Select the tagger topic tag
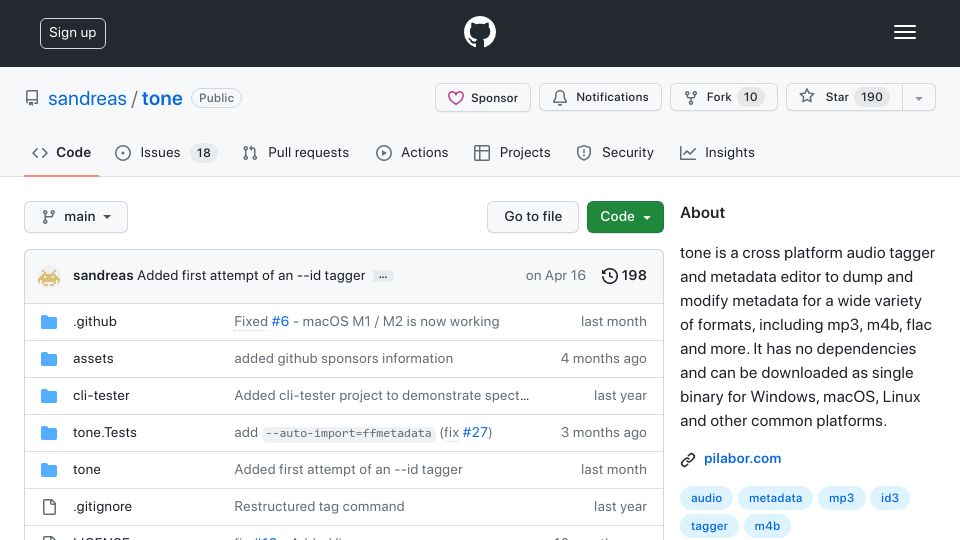Image resolution: width=960 pixels, height=540 pixels. (x=709, y=526)
